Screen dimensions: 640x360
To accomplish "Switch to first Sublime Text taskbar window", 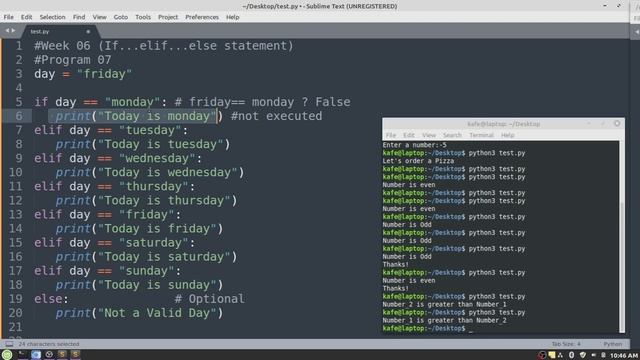I will 62,355.
